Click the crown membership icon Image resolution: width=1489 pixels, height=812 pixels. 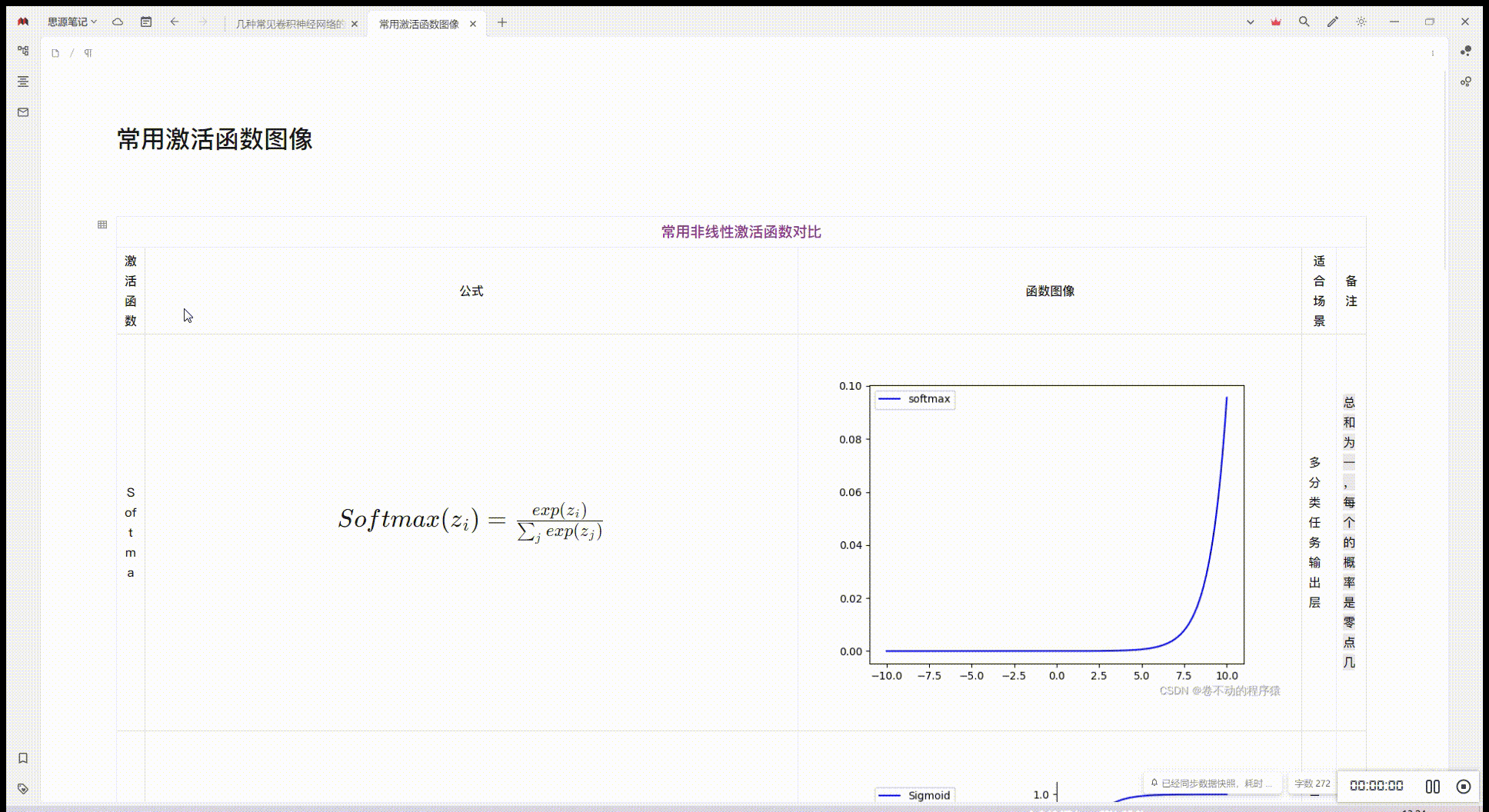click(1274, 22)
